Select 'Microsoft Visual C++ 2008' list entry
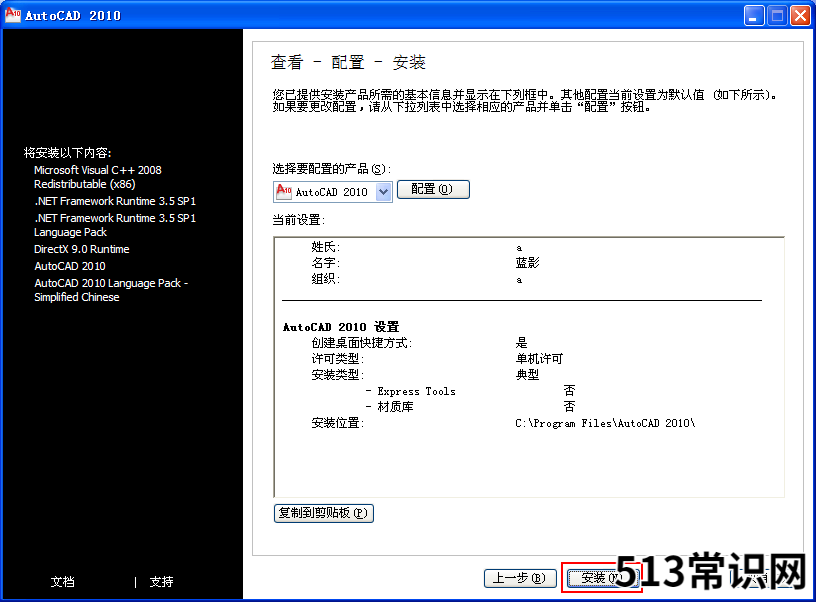This screenshot has width=816, height=602. (98, 177)
